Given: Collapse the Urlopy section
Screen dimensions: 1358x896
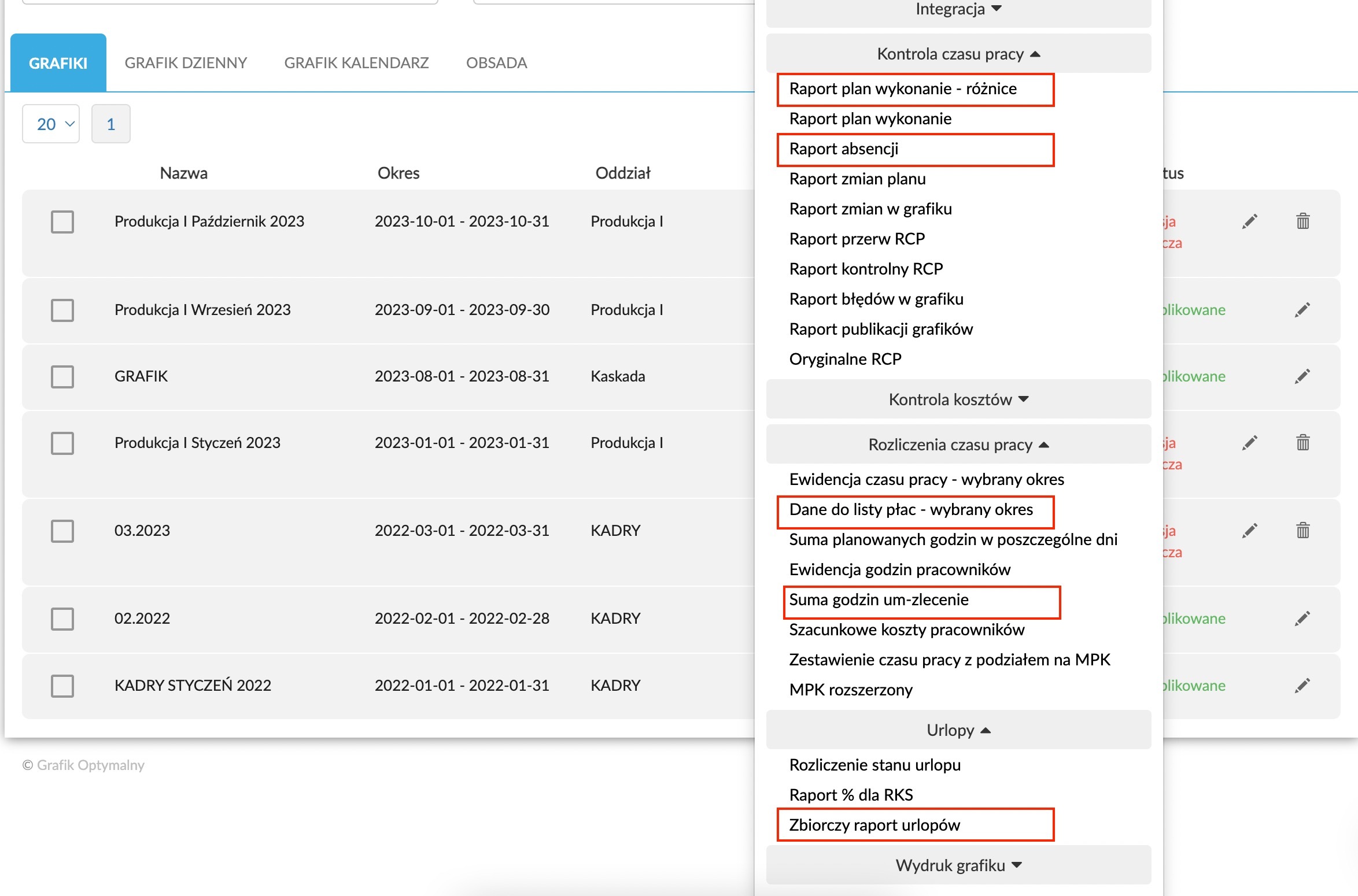Looking at the screenshot, I should pos(958,730).
